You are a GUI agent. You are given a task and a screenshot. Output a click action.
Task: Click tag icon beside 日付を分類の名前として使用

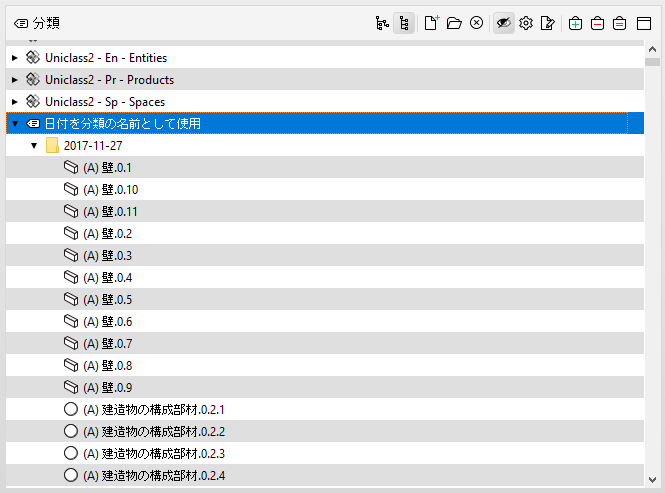[x=33, y=123]
